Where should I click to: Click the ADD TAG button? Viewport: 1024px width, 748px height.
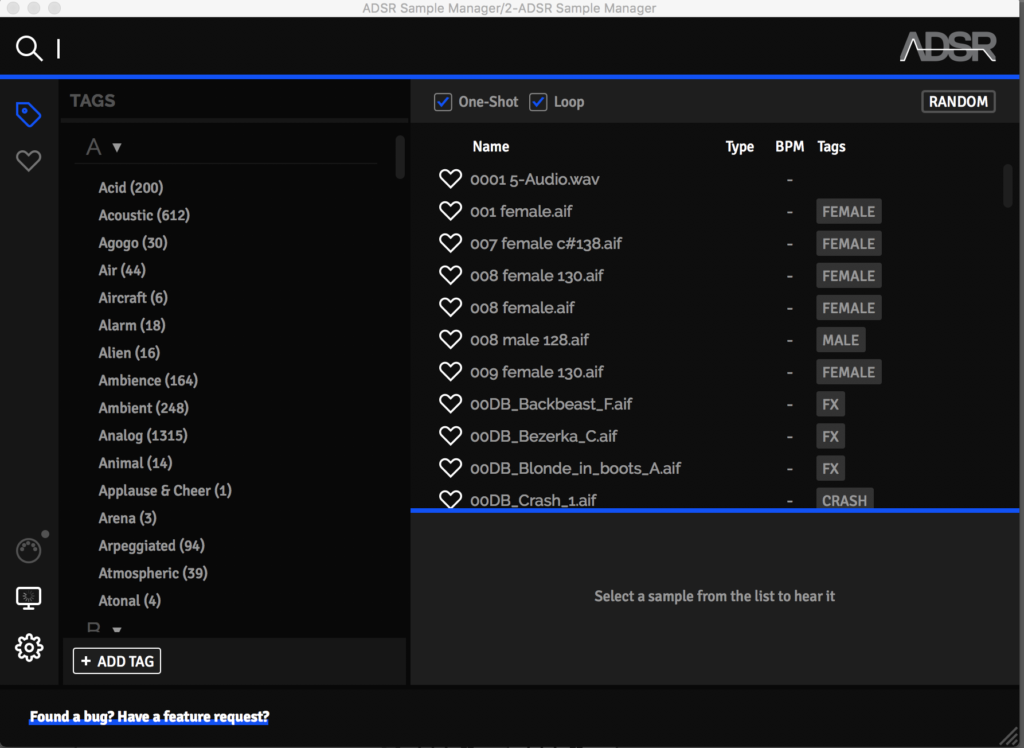[x=117, y=661]
